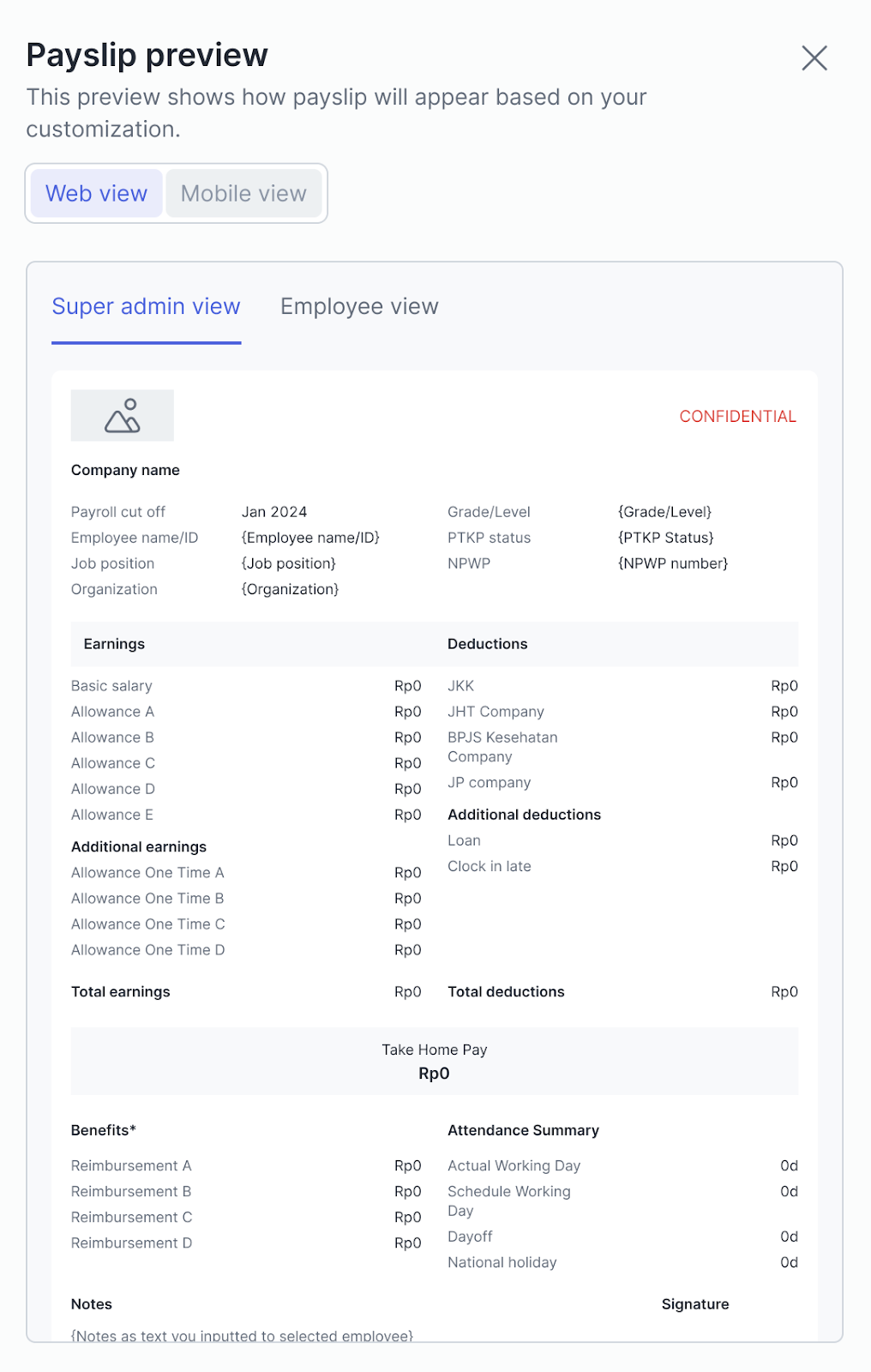This screenshot has width=871, height=1372.
Task: Select Allowance One Time A entry
Action: 147,873
